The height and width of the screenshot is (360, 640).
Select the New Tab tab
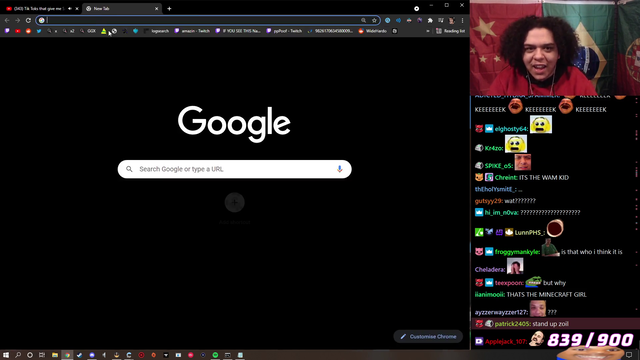coord(122,8)
